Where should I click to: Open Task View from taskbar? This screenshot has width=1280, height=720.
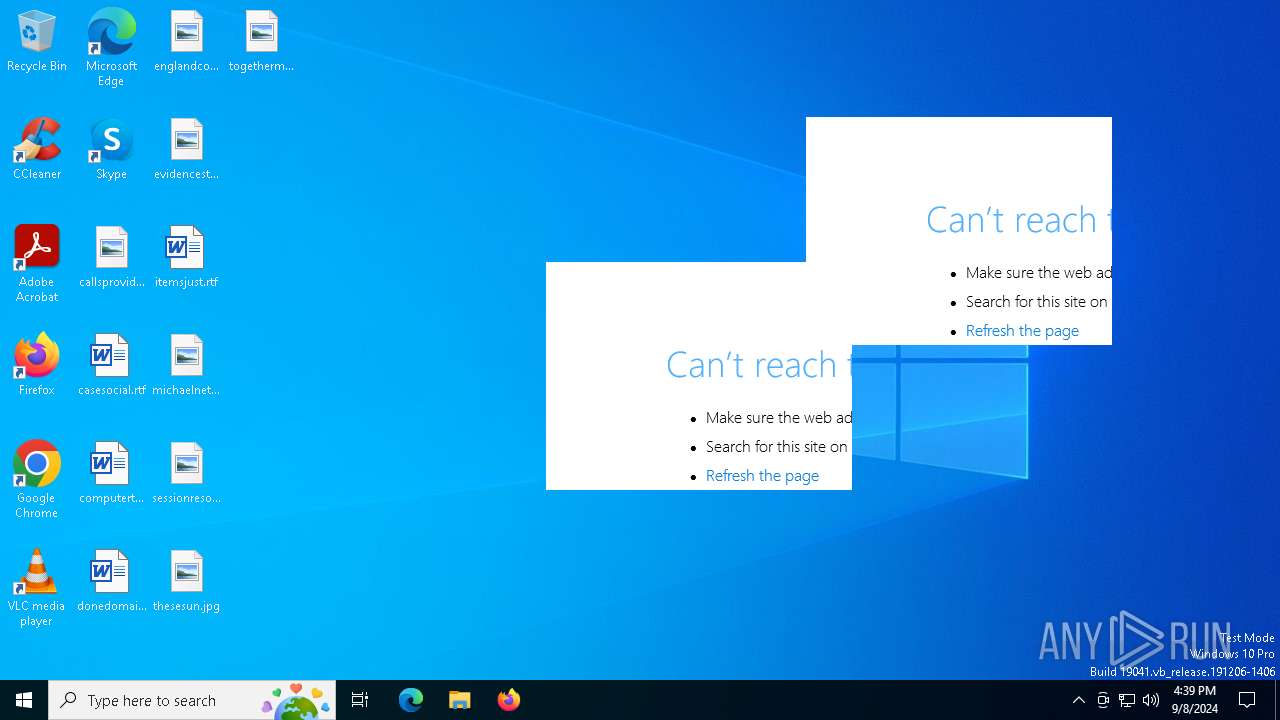click(360, 700)
